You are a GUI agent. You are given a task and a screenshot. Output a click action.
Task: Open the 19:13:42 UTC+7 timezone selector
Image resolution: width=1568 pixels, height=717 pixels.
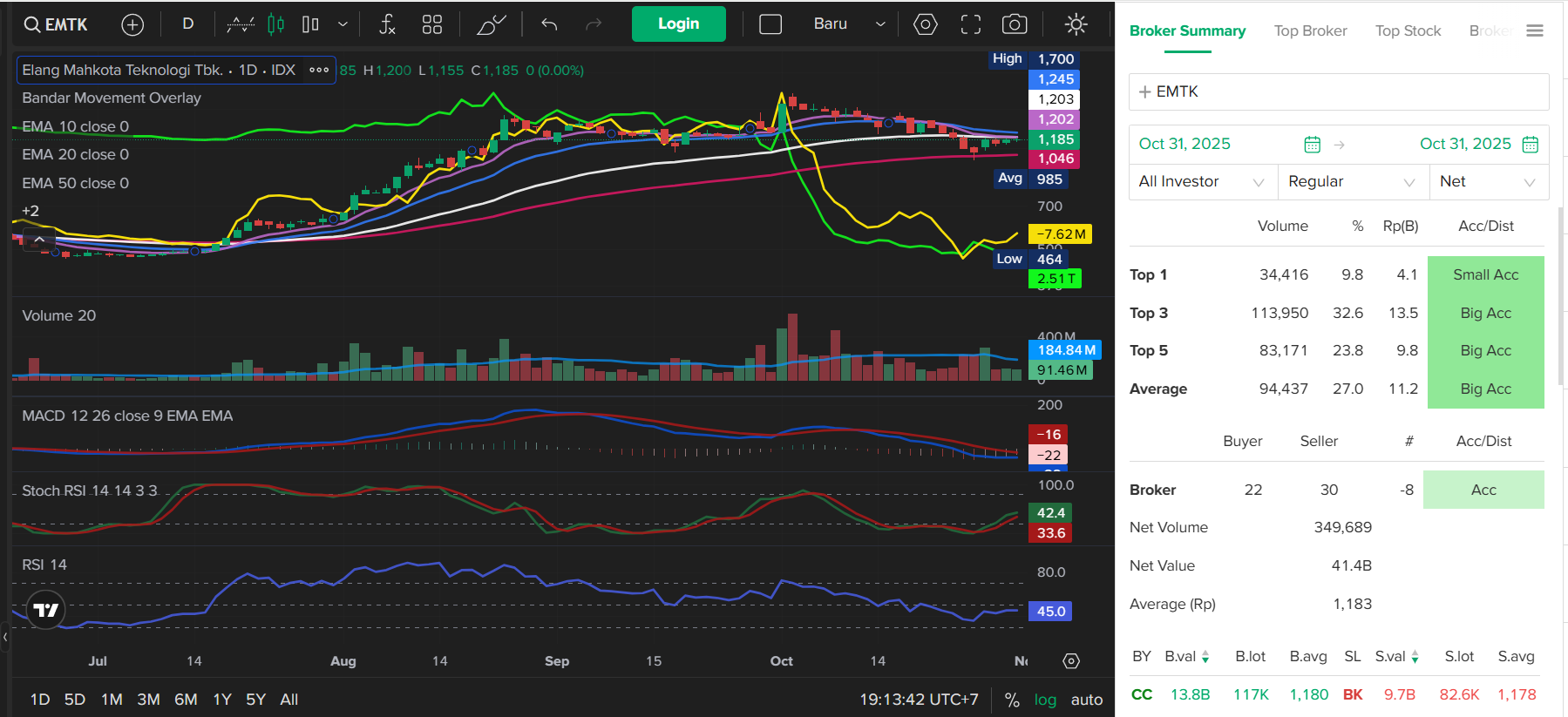coord(919,700)
